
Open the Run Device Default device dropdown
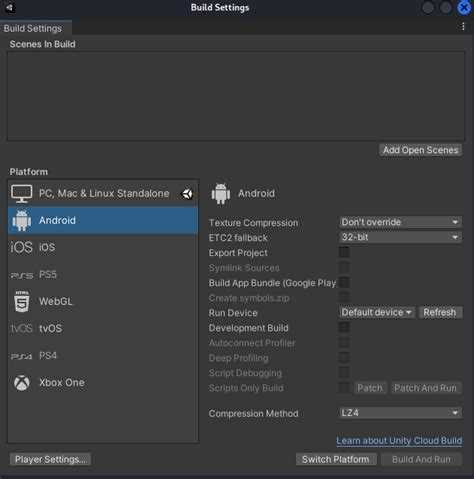point(377,313)
